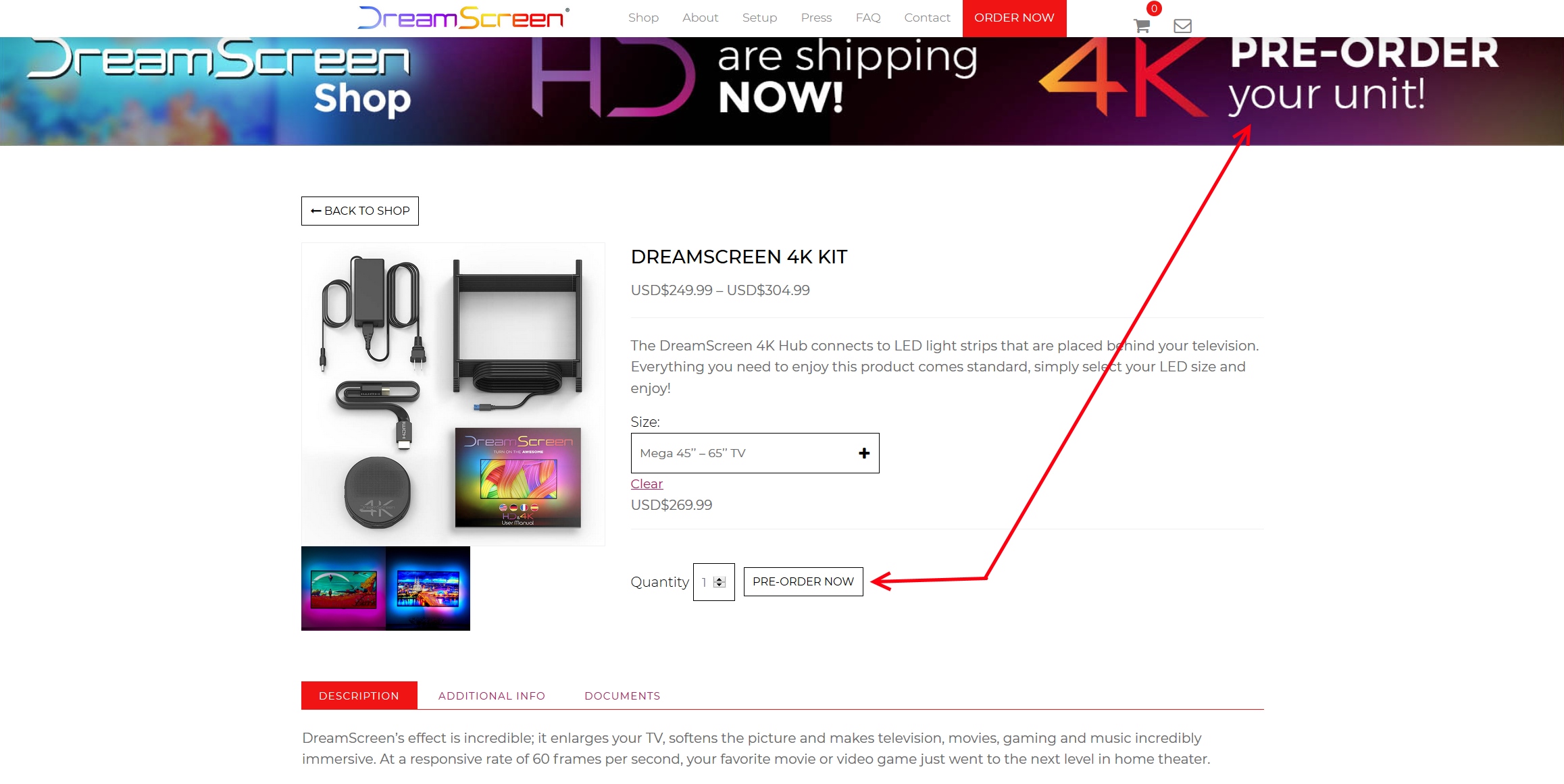Screen dimensions: 1564x784
Task: Open the Press nav link
Action: click(x=816, y=18)
